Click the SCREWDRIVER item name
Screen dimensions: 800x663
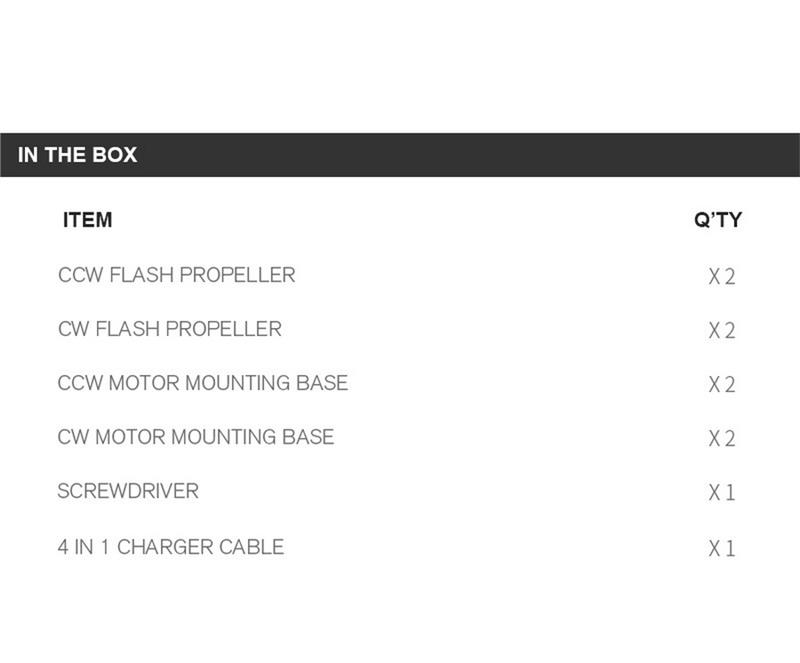point(128,491)
